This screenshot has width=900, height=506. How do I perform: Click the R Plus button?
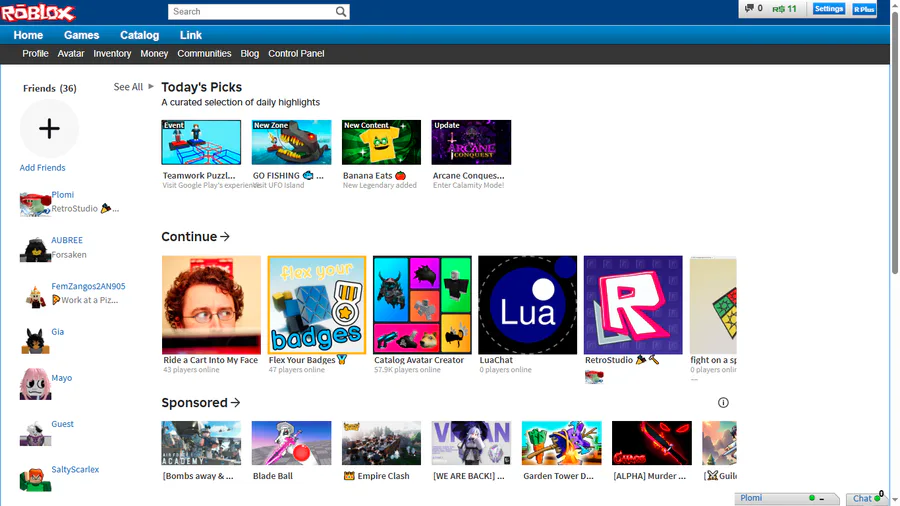point(864,9)
